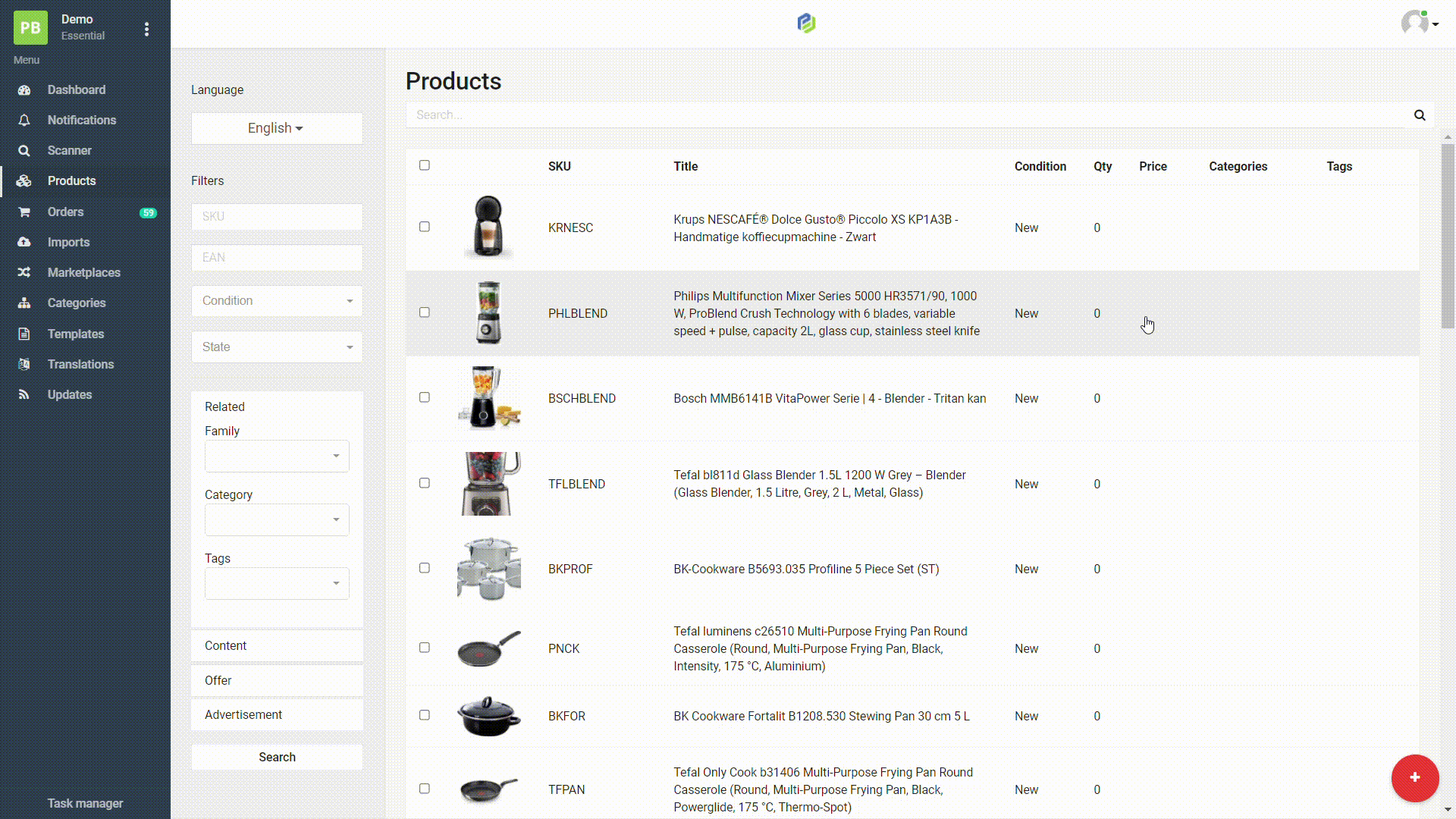Expand the State filter dropdown
Screen dimensions: 1456x819
click(x=276, y=347)
